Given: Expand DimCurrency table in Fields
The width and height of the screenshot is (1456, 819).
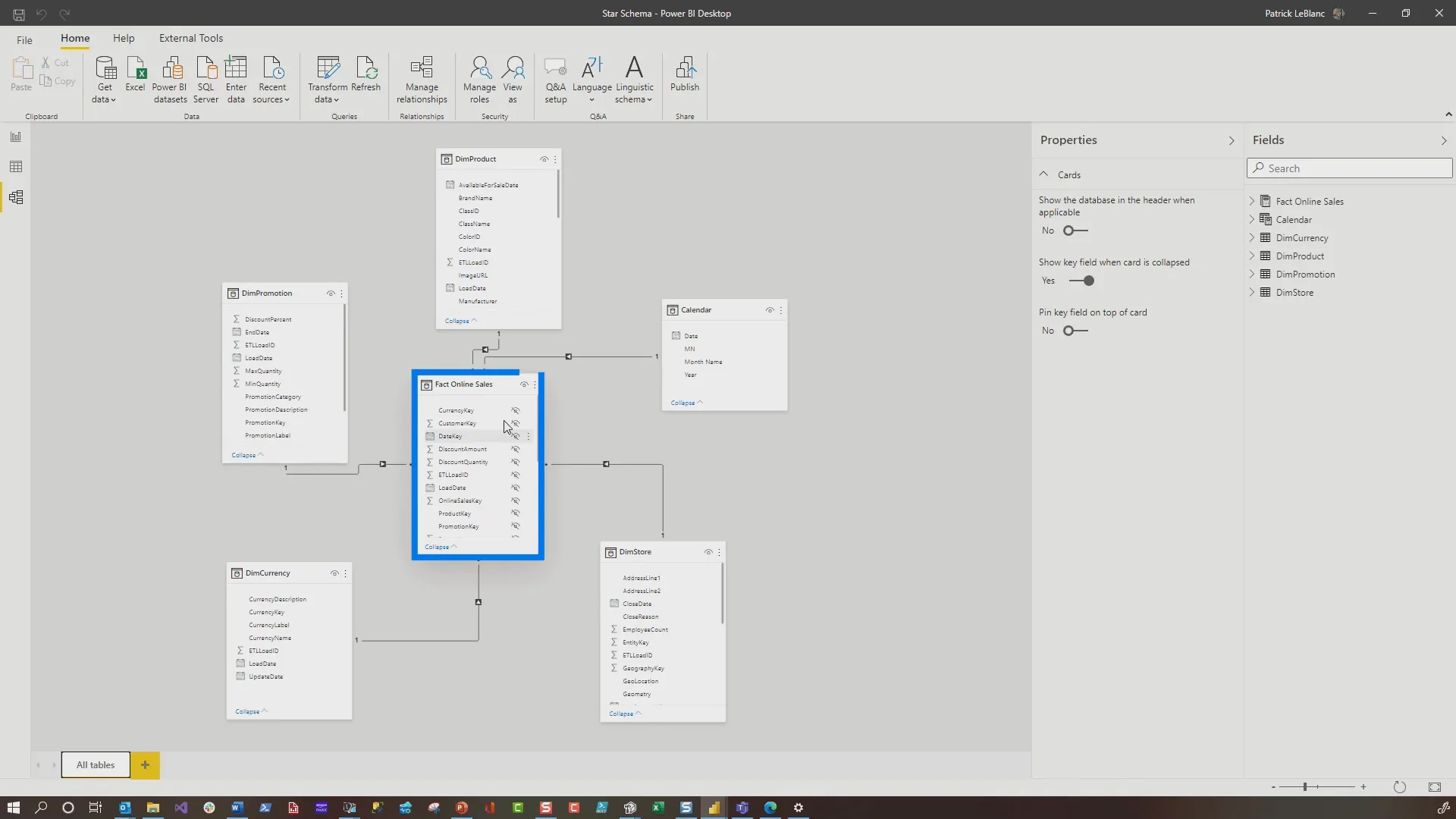Looking at the screenshot, I should click(1252, 237).
